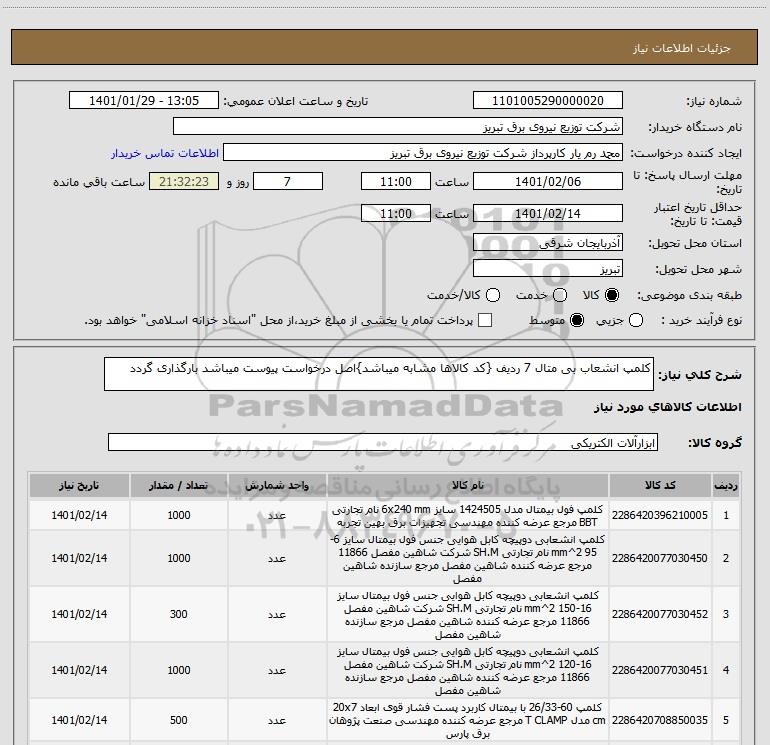
Task: Click the row 2 product name sized 6-95 mm^2
Action: point(468,559)
